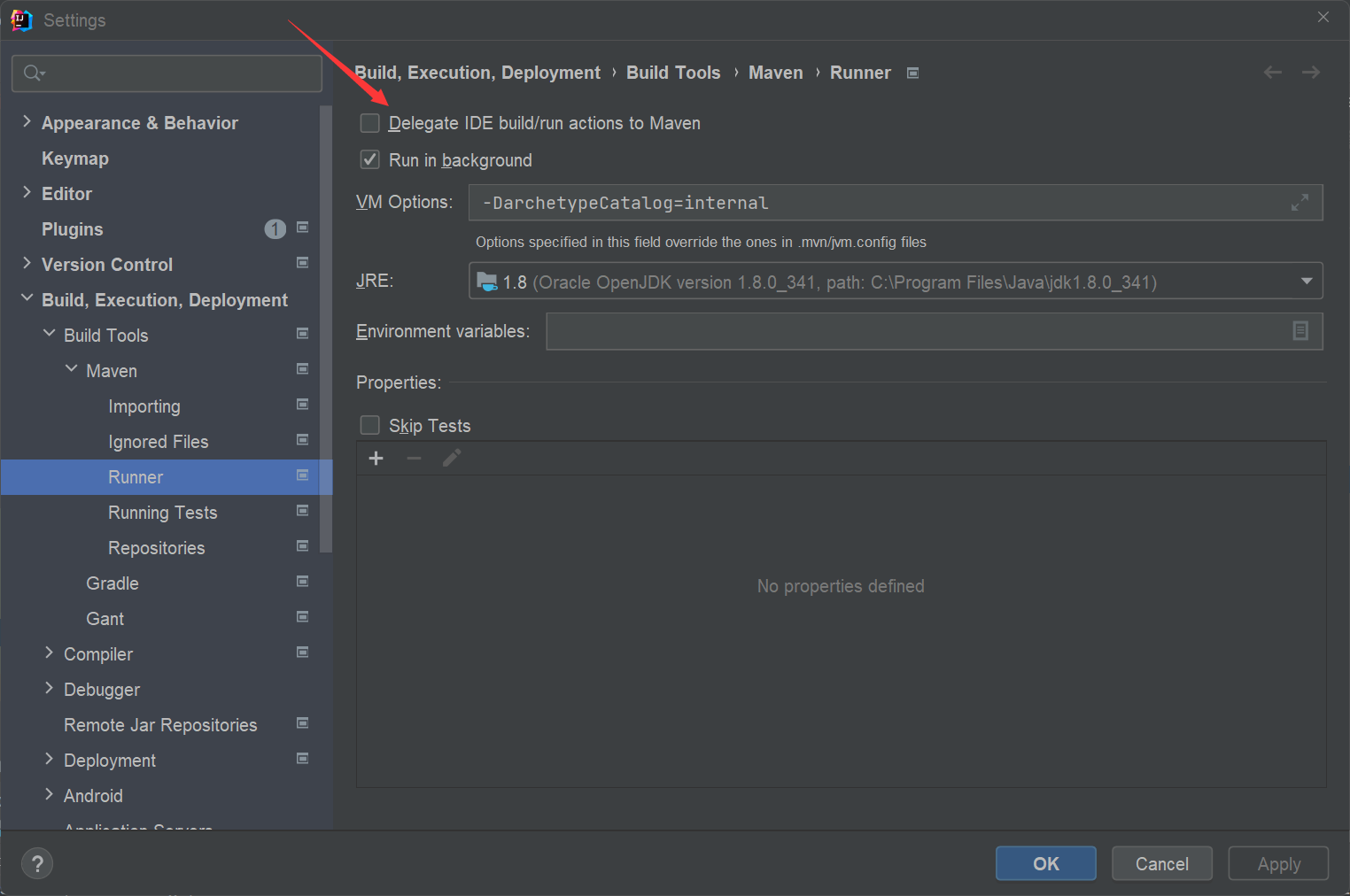This screenshot has width=1350, height=896.
Task: Click project-scope icon on the Ignored Files row
Action: (x=303, y=440)
